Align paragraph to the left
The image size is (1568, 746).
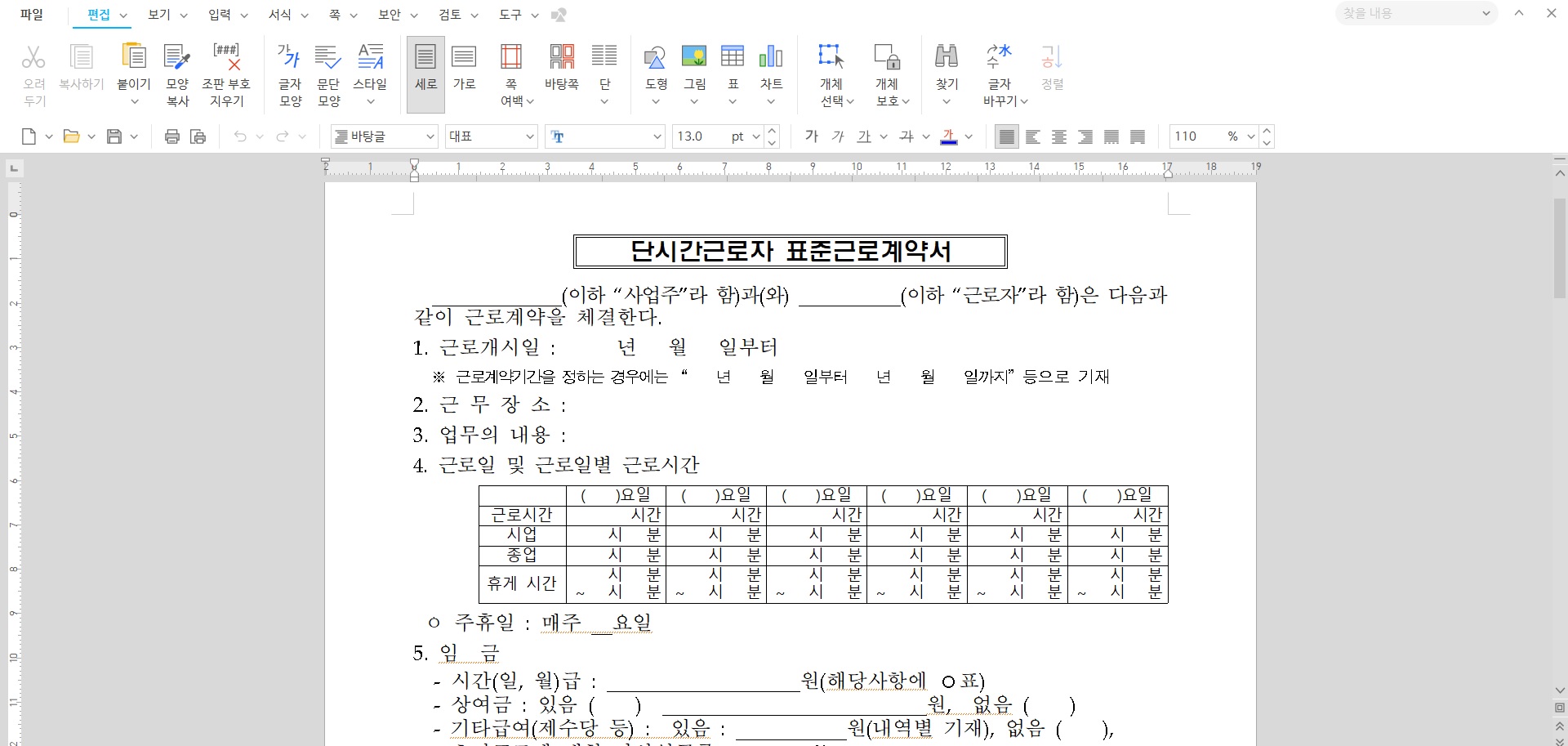1033,136
